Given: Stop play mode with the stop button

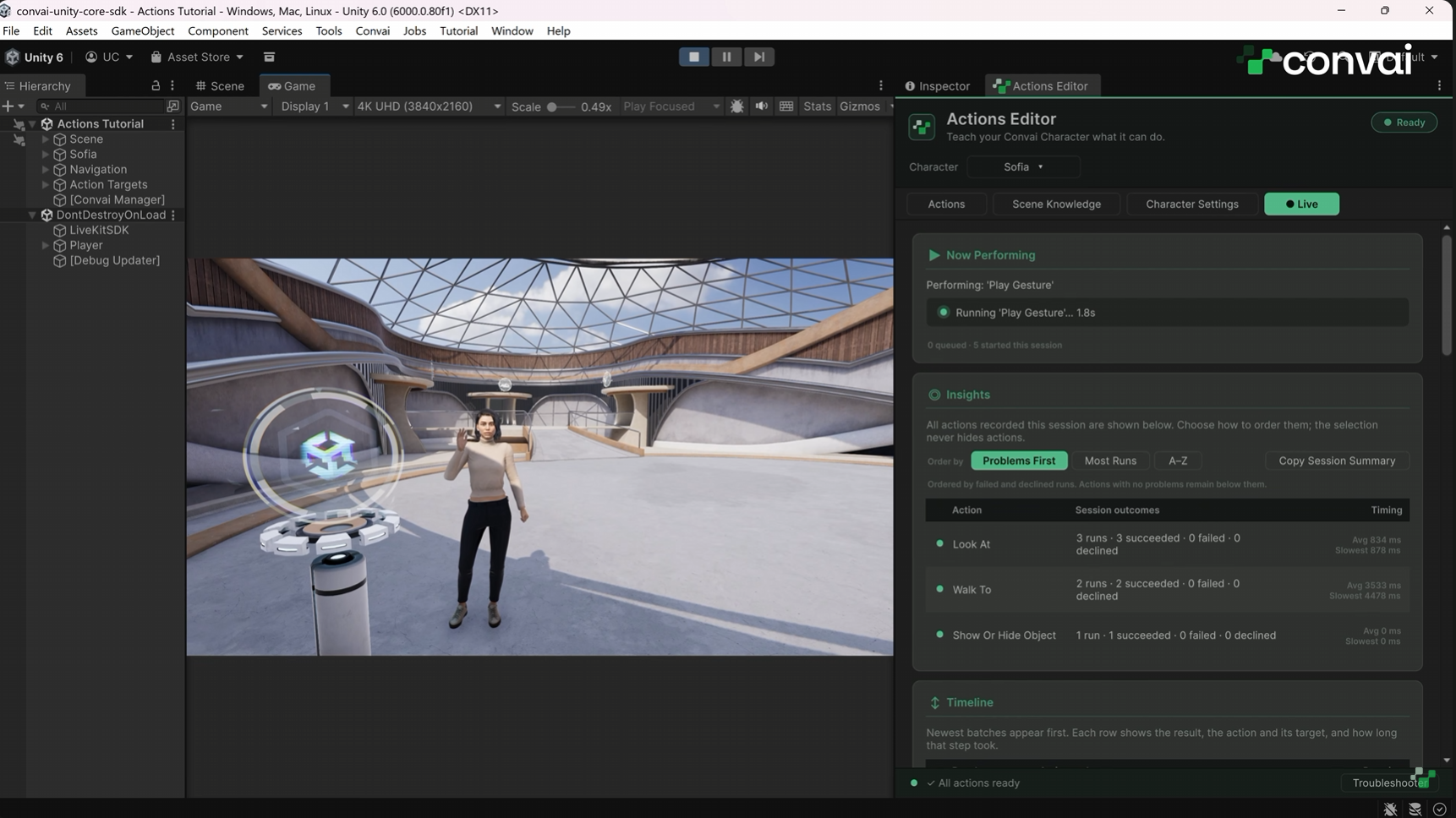Looking at the screenshot, I should [x=693, y=57].
